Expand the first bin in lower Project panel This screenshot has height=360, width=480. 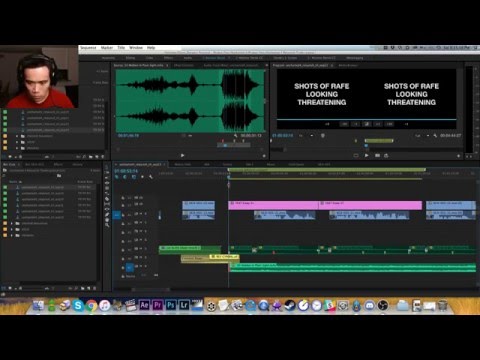pyautogui.click(x=12, y=223)
